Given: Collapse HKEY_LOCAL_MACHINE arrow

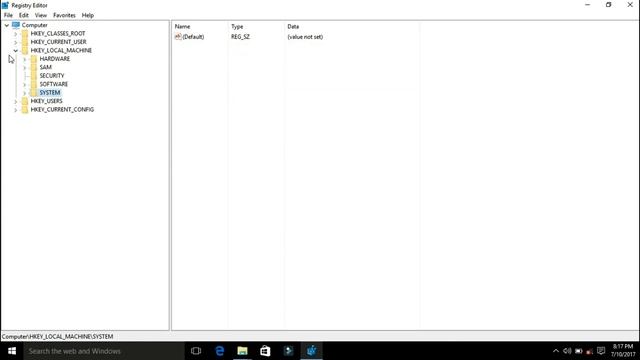Looking at the screenshot, I should click(16, 51).
